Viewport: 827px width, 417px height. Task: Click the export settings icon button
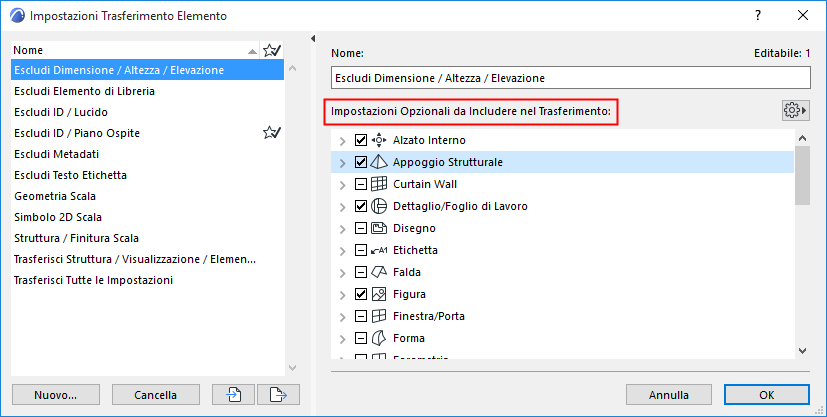pos(279,395)
